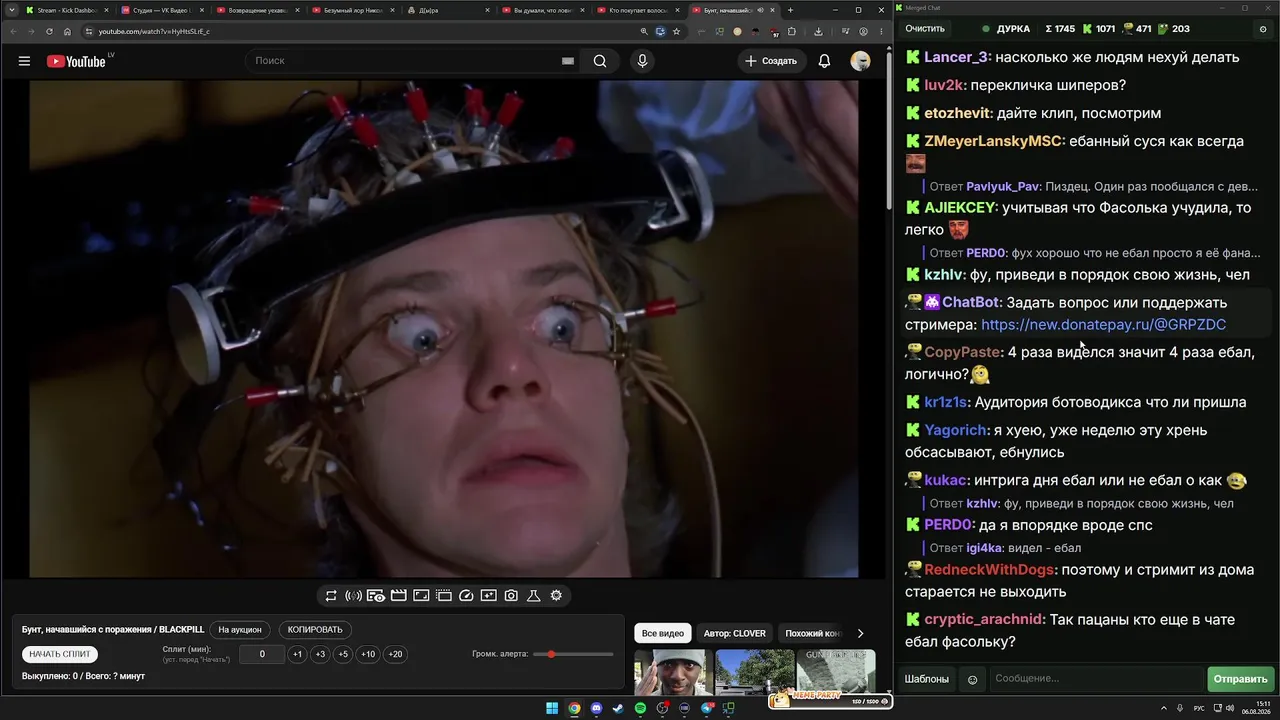This screenshot has width=1280, height=720.
Task: Click the eye-with-list icon in player toolbar
Action: tap(376, 596)
